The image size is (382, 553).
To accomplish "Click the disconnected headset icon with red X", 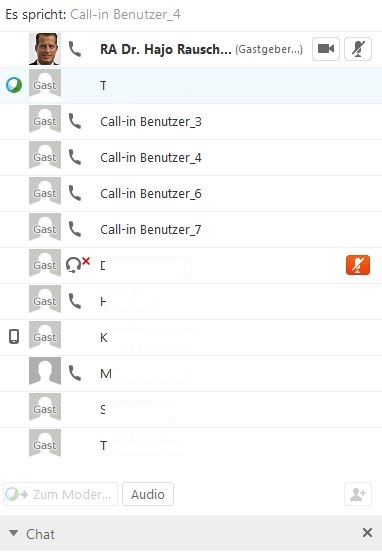I will click(78, 265).
